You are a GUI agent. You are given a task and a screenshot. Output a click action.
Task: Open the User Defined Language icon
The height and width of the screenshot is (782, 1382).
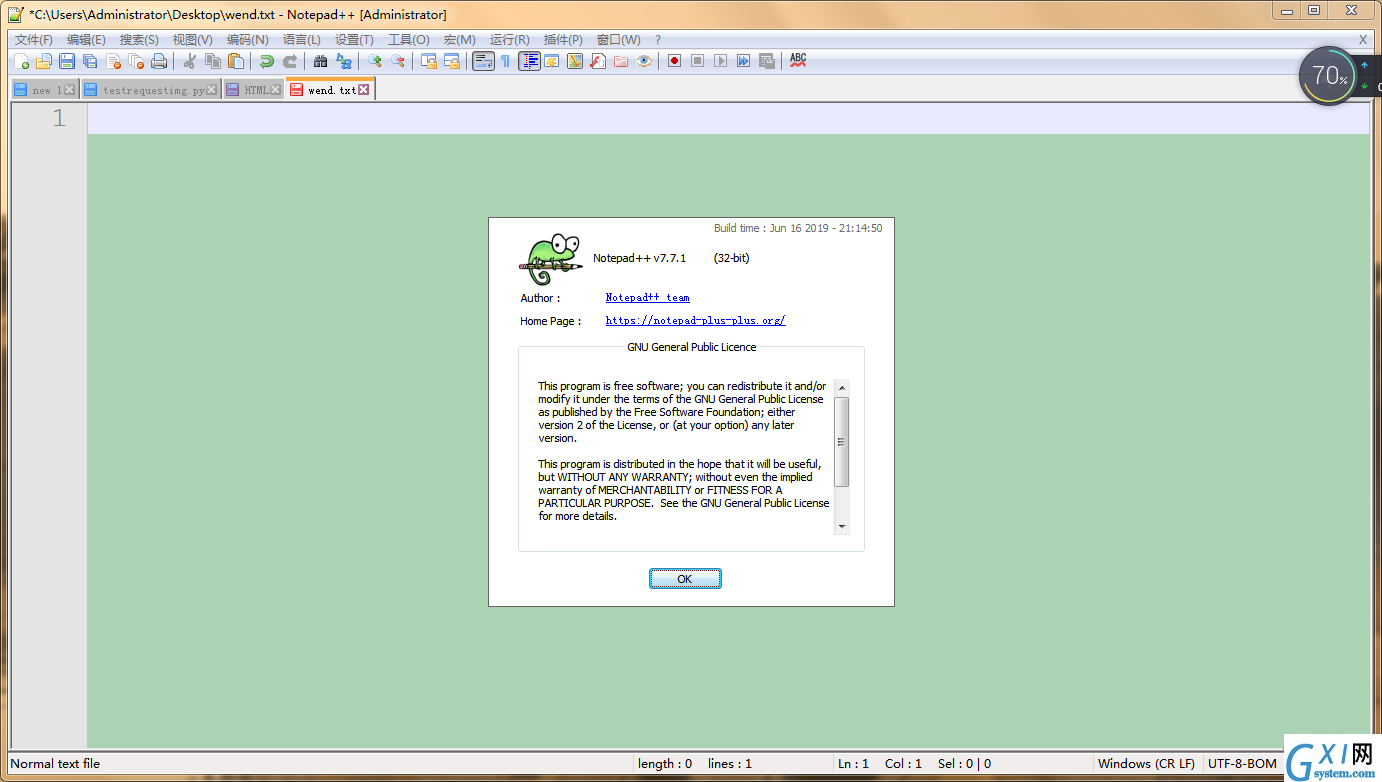pos(552,61)
